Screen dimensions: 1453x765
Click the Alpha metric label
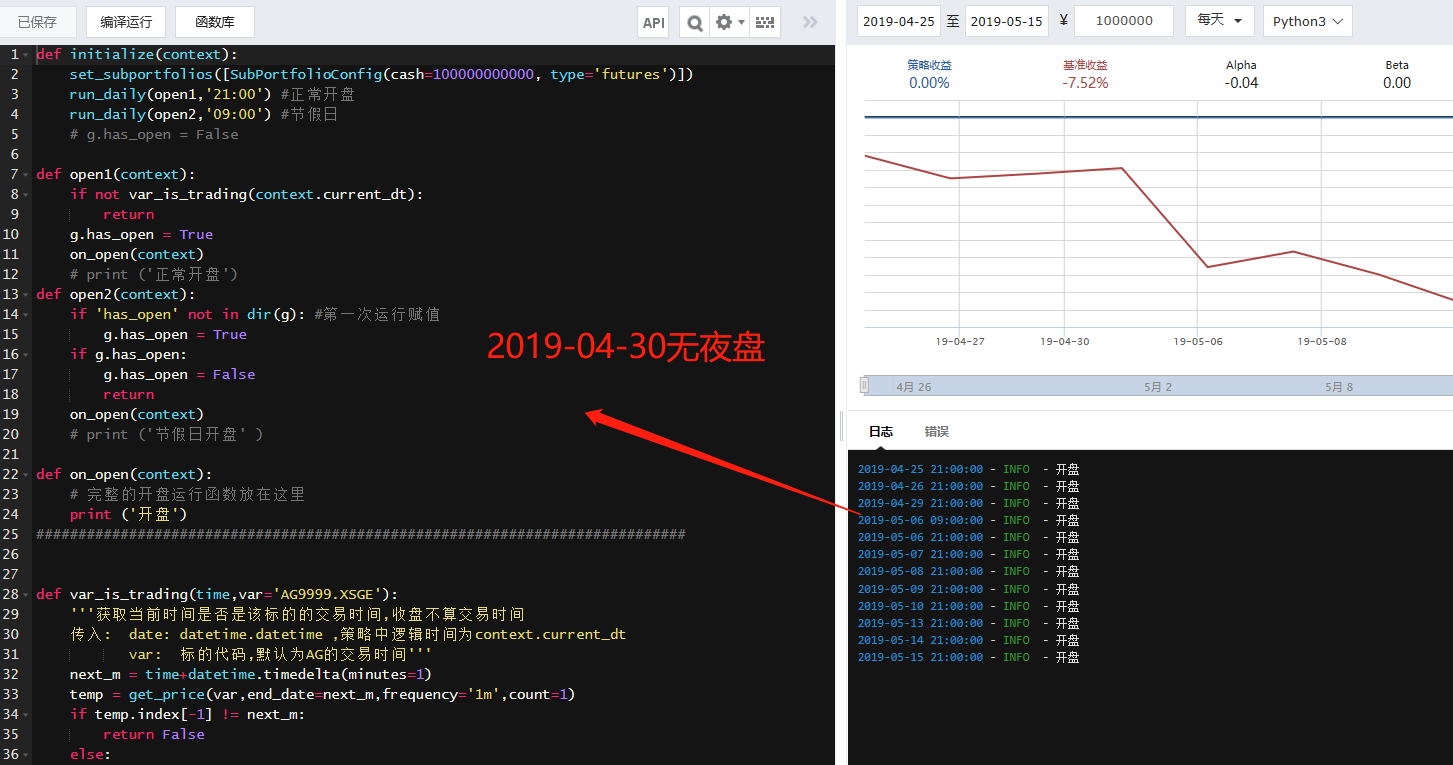point(1241,65)
